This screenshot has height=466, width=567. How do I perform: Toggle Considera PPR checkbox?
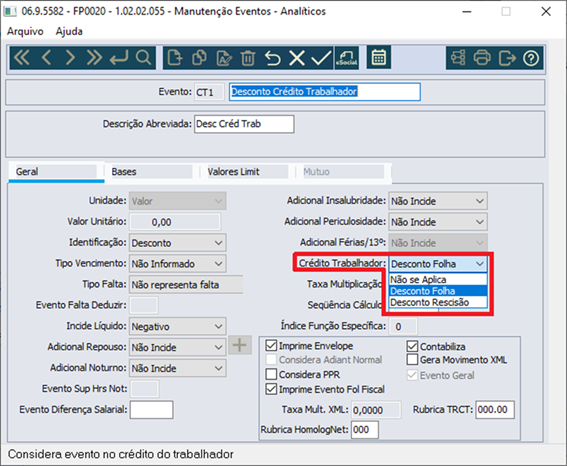pyautogui.click(x=271, y=374)
